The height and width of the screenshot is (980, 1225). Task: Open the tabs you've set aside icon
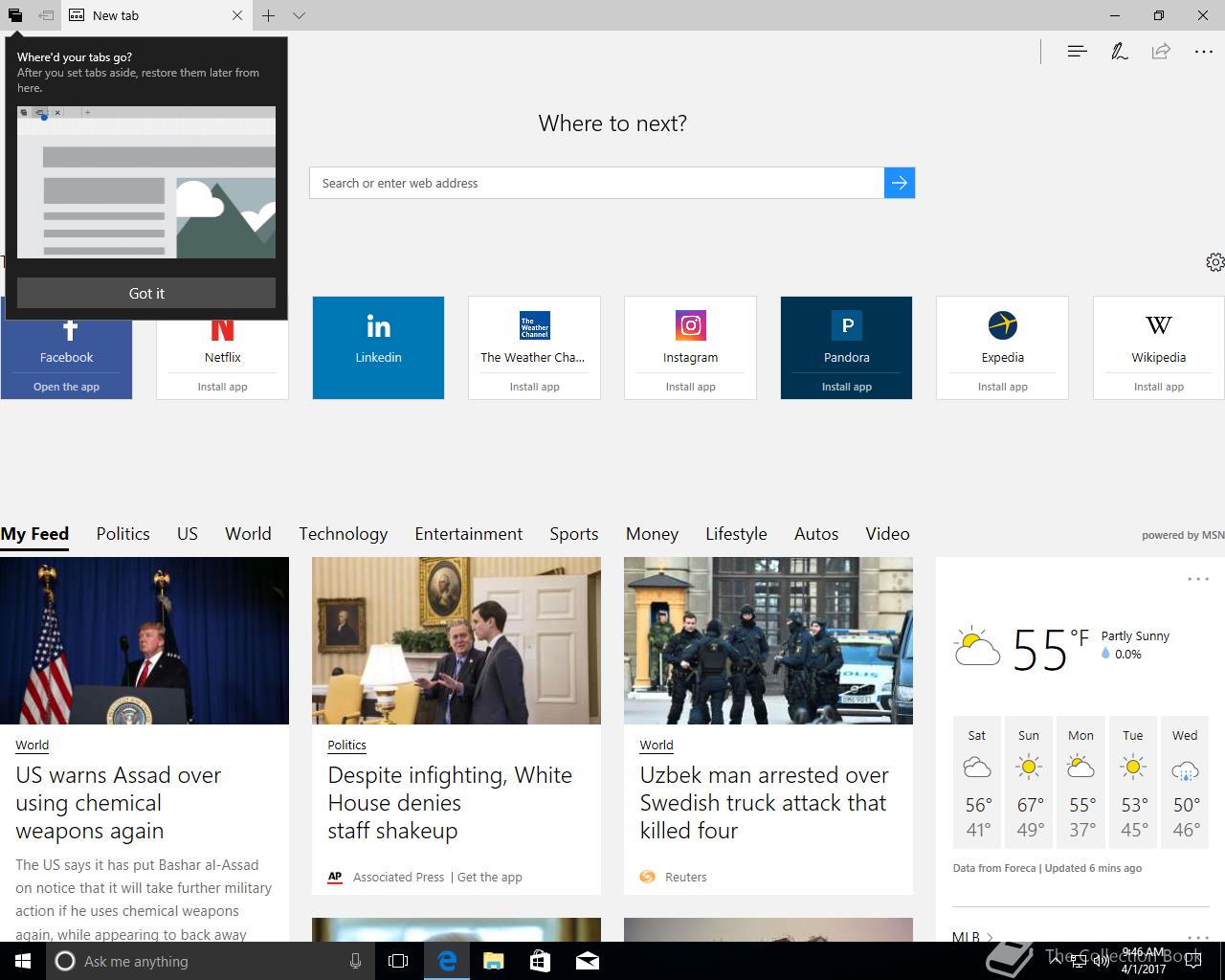(x=15, y=15)
